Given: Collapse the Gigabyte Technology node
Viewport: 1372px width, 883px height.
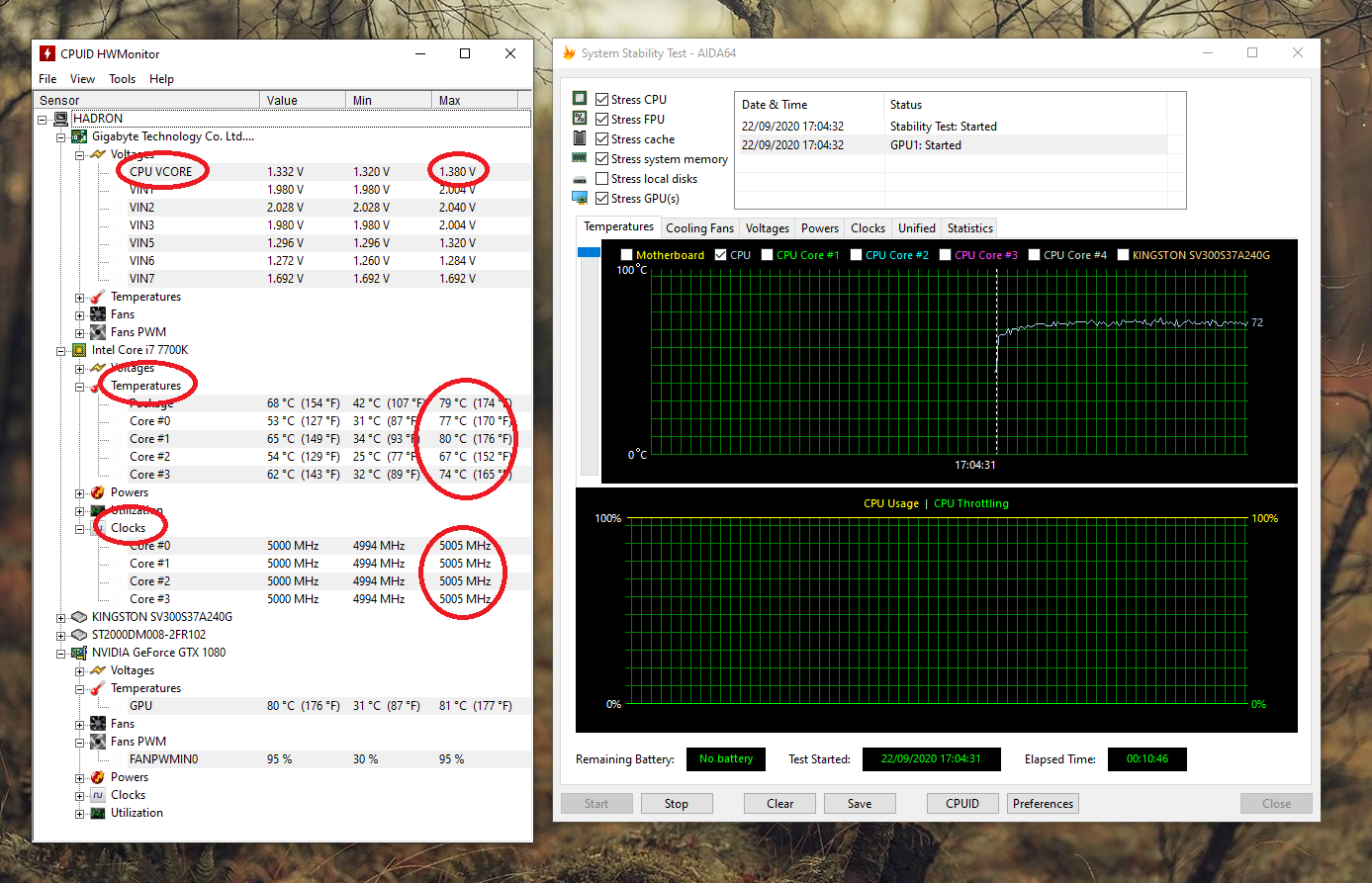Looking at the screenshot, I should pyautogui.click(x=61, y=136).
